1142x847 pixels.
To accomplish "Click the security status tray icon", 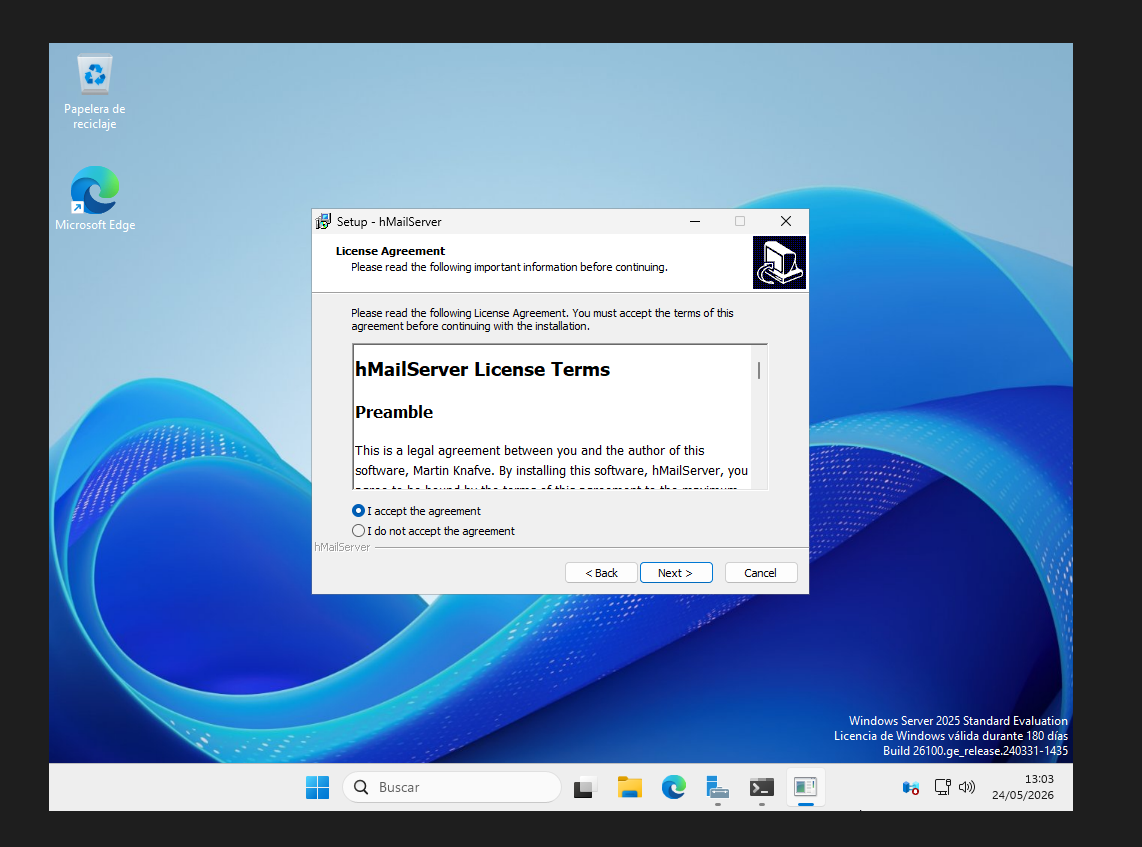I will [910, 787].
